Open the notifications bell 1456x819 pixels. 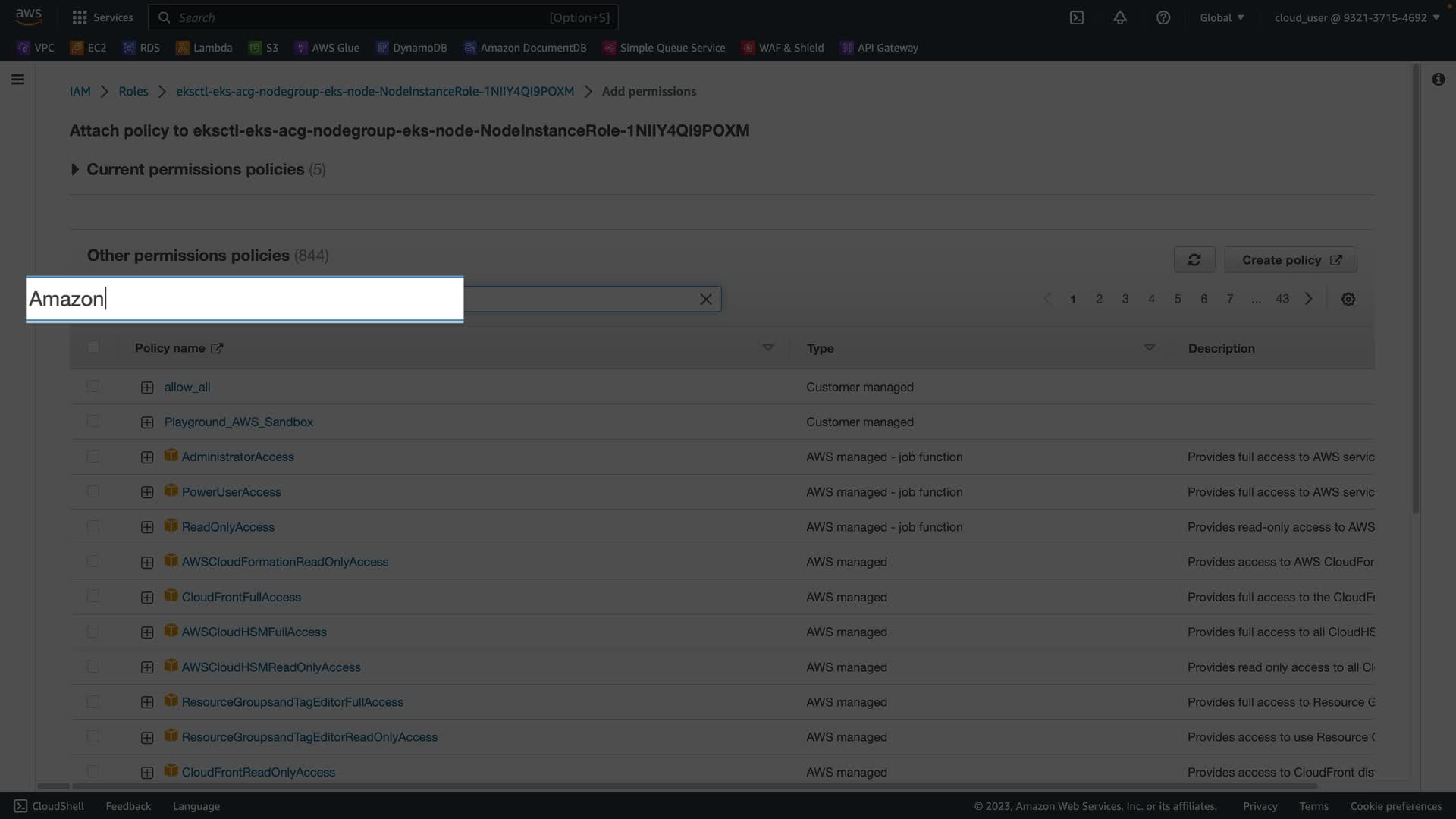pyautogui.click(x=1119, y=17)
